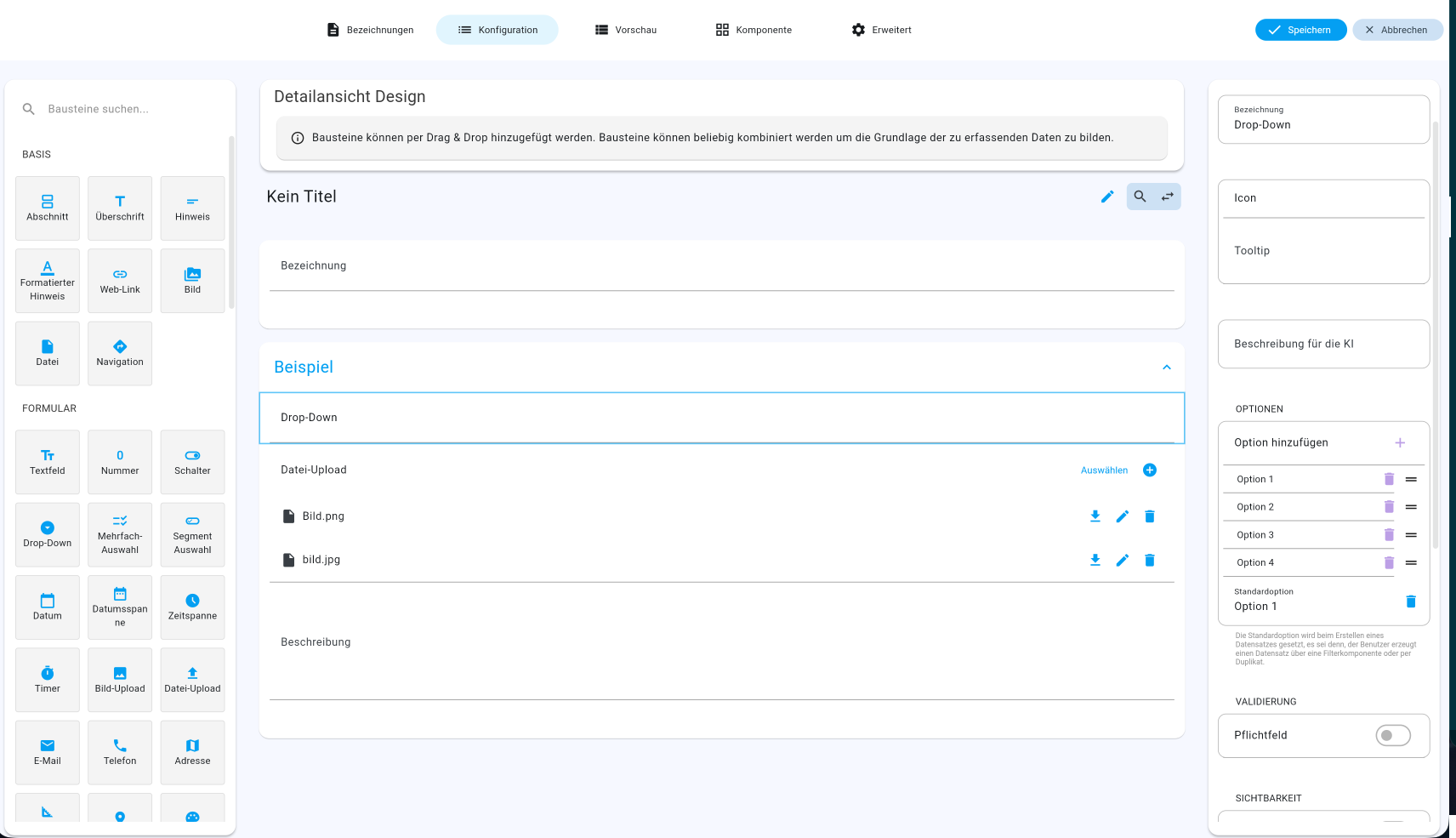Select the Web-Link building block
Image resolution: width=1456 pixels, height=838 pixels.
pos(120,281)
